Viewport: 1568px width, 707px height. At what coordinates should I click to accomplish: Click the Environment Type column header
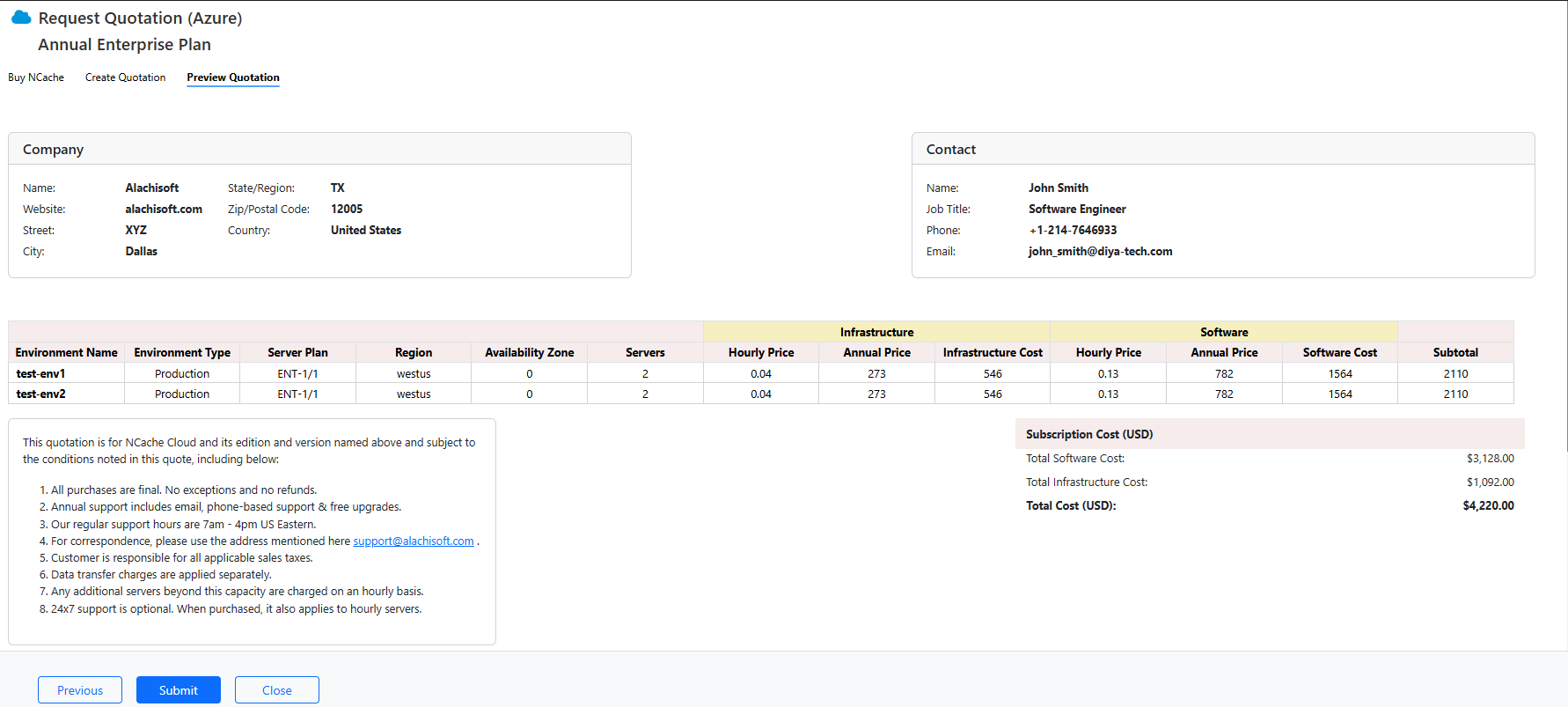[182, 352]
